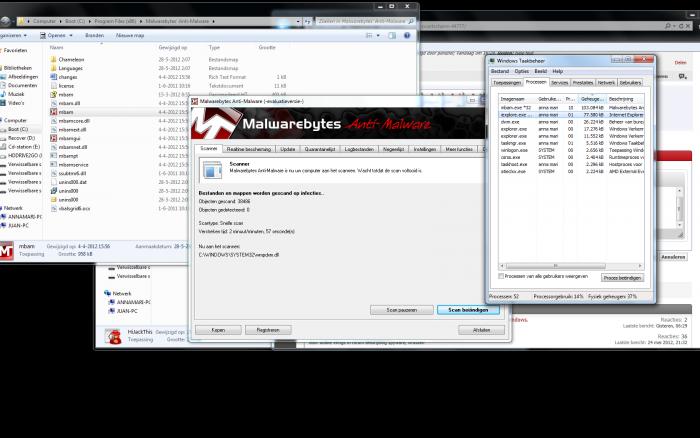Switch to Realtime bescherming tab
The width and height of the screenshot is (700, 438).
[249, 149]
